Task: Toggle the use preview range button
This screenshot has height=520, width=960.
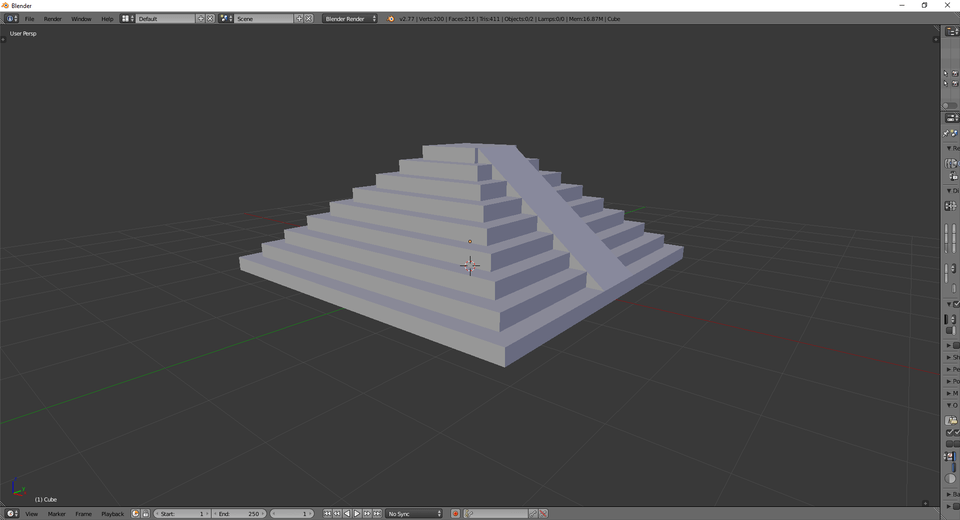Action: click(136, 514)
